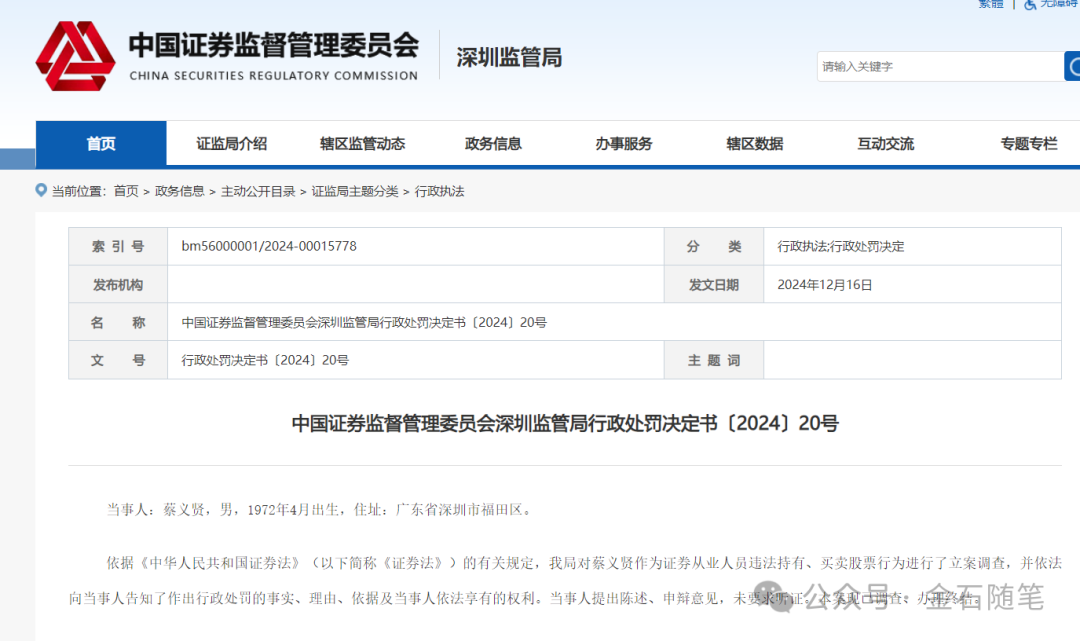Open 辖区数据 navigation menu
The image size is (1080, 641).
point(754,143)
